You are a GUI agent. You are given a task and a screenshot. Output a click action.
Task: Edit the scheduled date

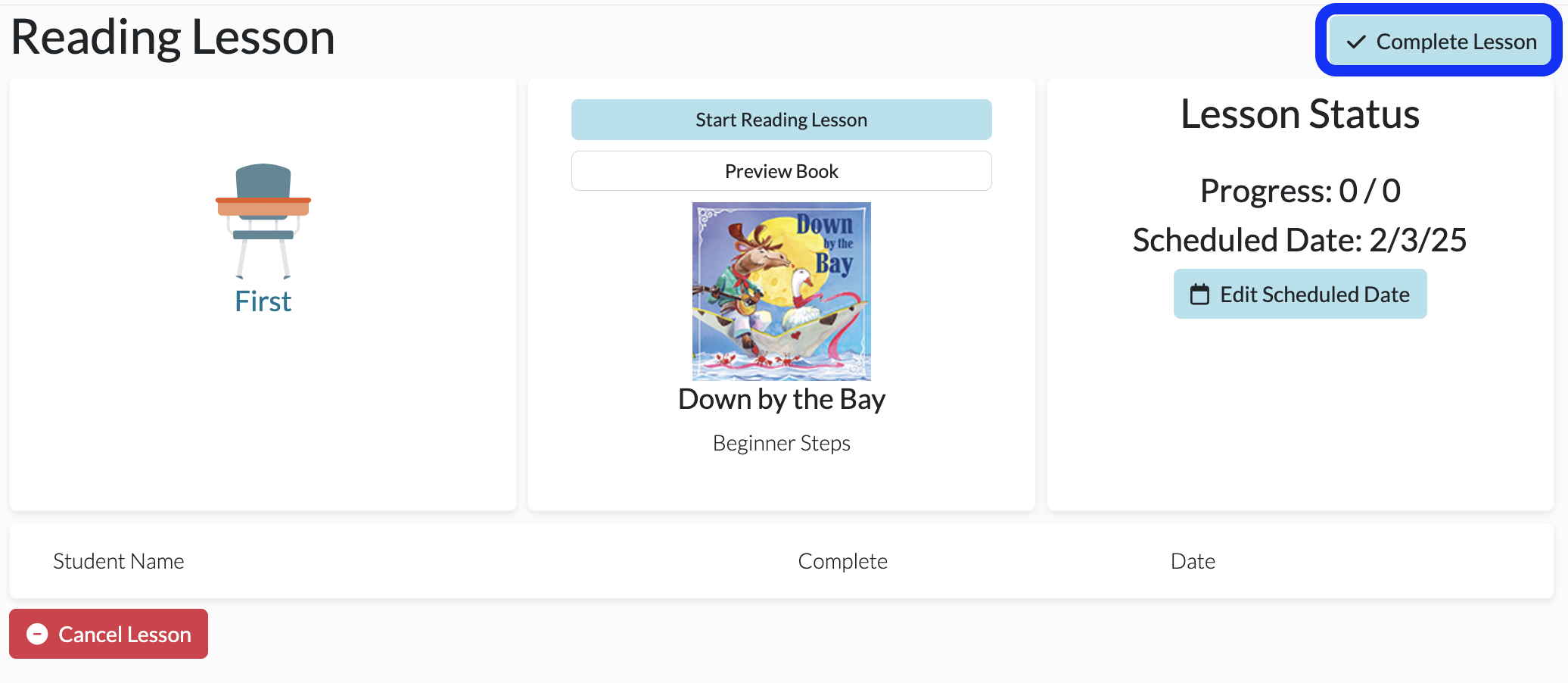click(x=1299, y=294)
